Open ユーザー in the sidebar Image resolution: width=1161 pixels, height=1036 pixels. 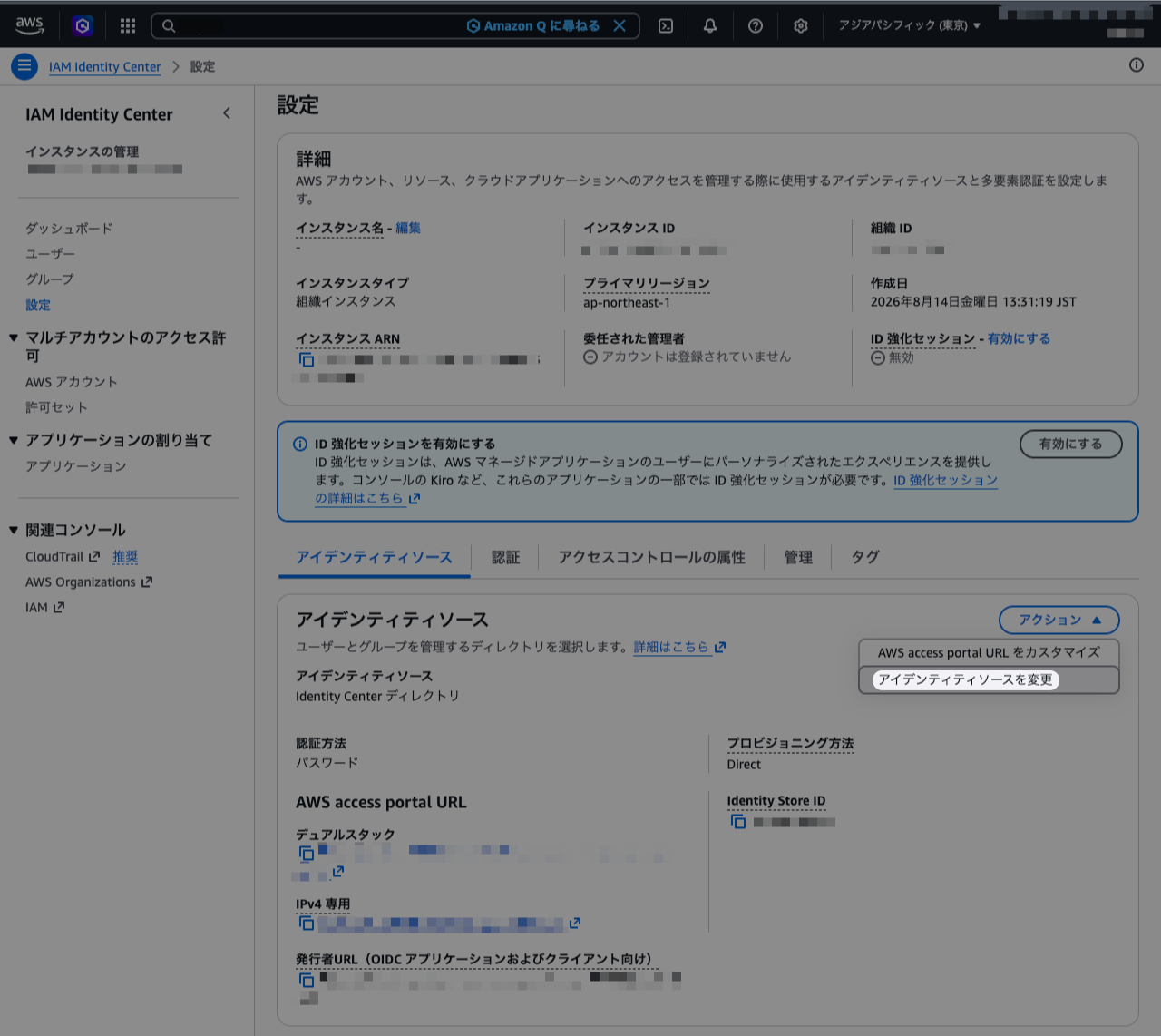click(50, 254)
